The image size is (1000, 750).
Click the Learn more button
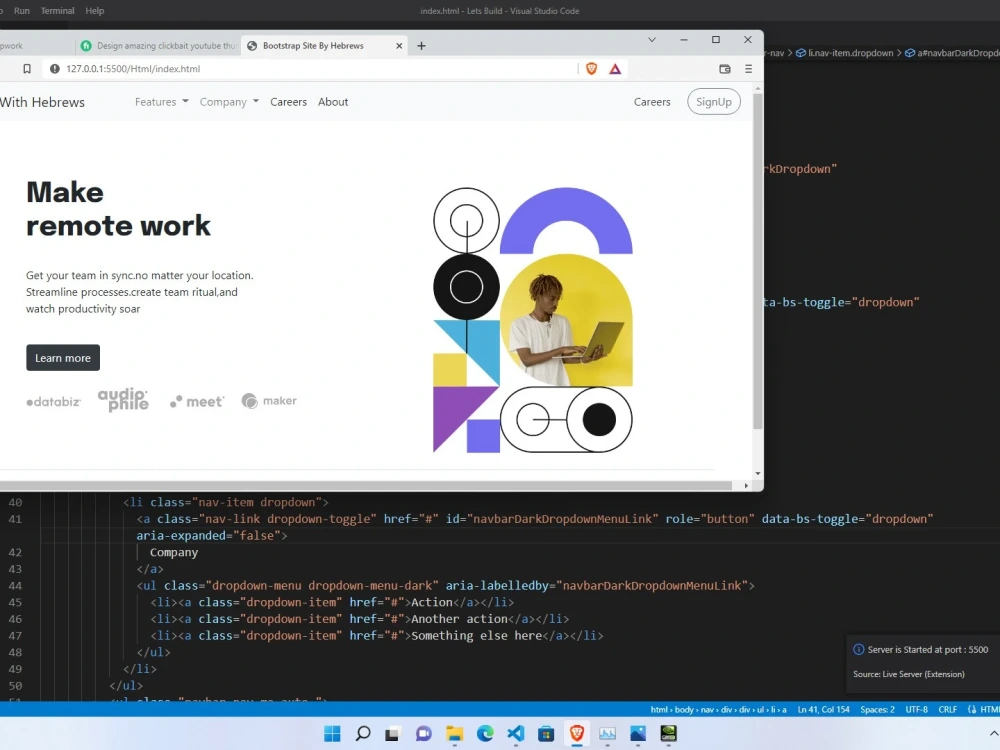point(62,358)
